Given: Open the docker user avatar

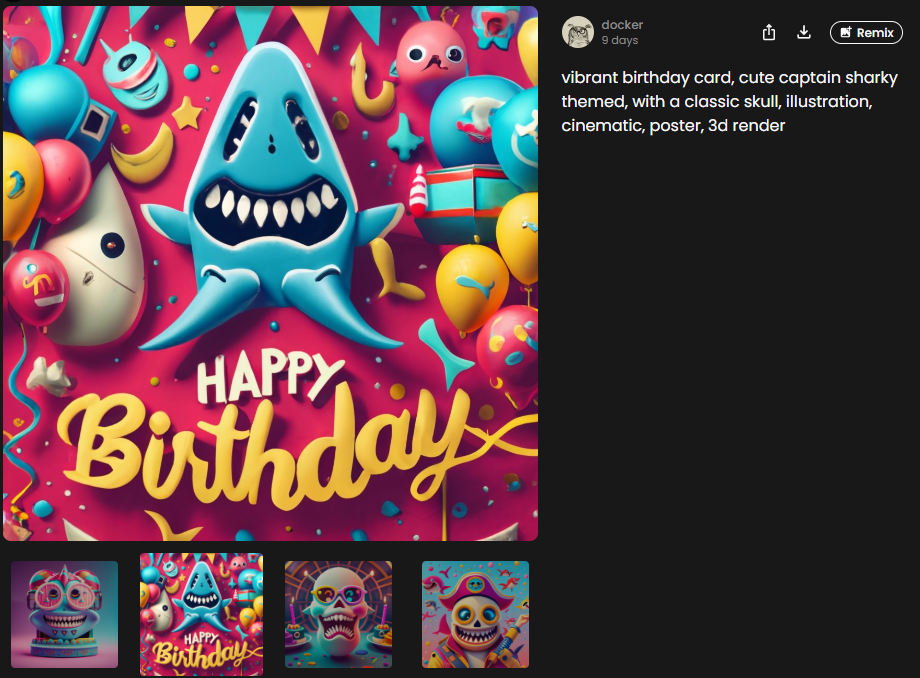Looking at the screenshot, I should 578,32.
